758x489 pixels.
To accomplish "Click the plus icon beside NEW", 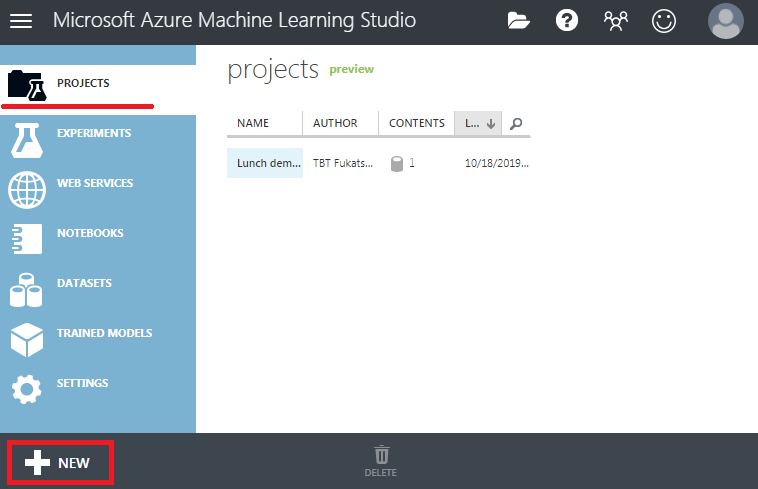I will (x=37, y=462).
